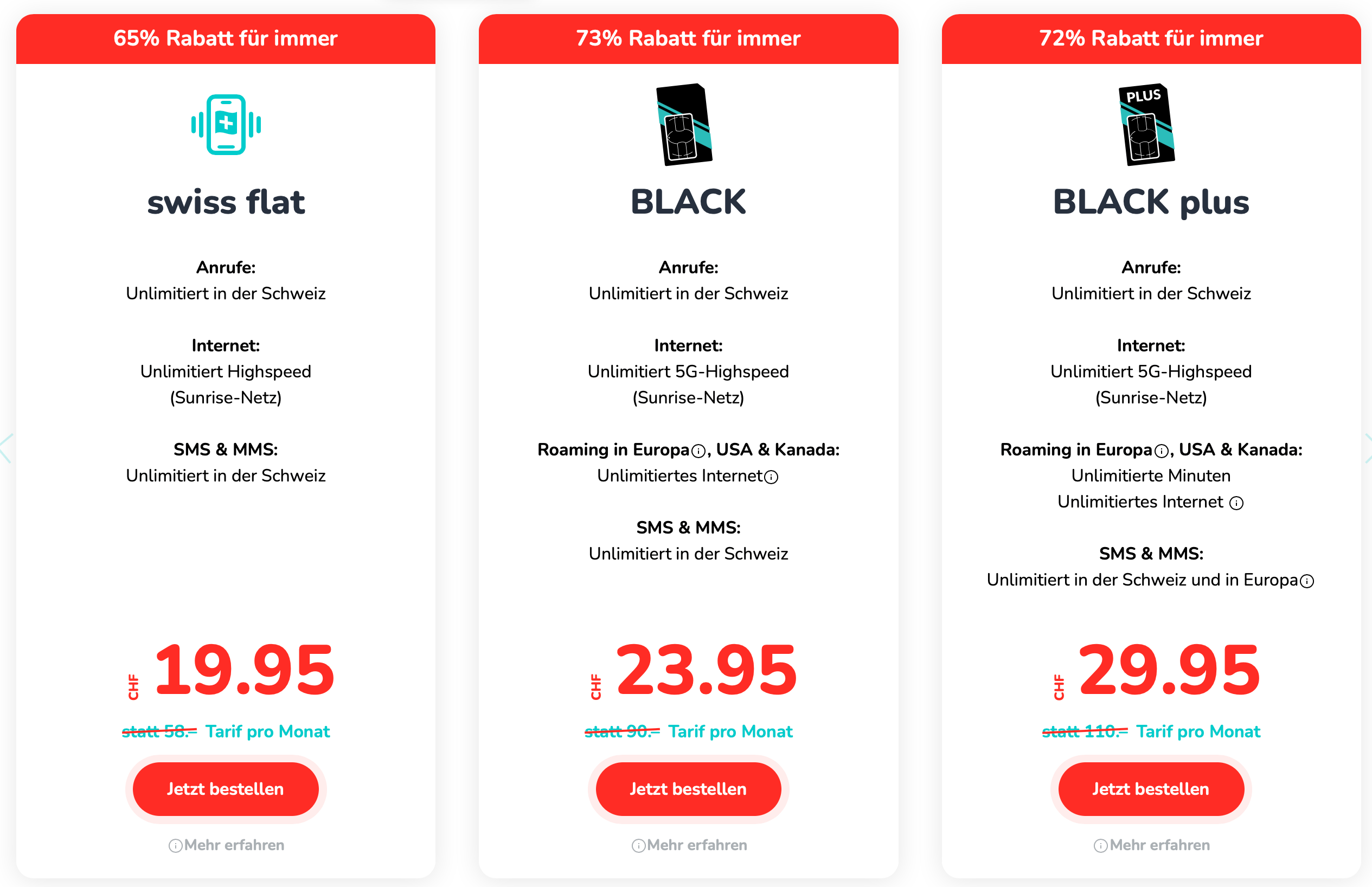Viewport: 1372px width, 887px height.
Task: Open the info icon beside BLACK plus Roaming in Europa
Action: (x=1161, y=451)
